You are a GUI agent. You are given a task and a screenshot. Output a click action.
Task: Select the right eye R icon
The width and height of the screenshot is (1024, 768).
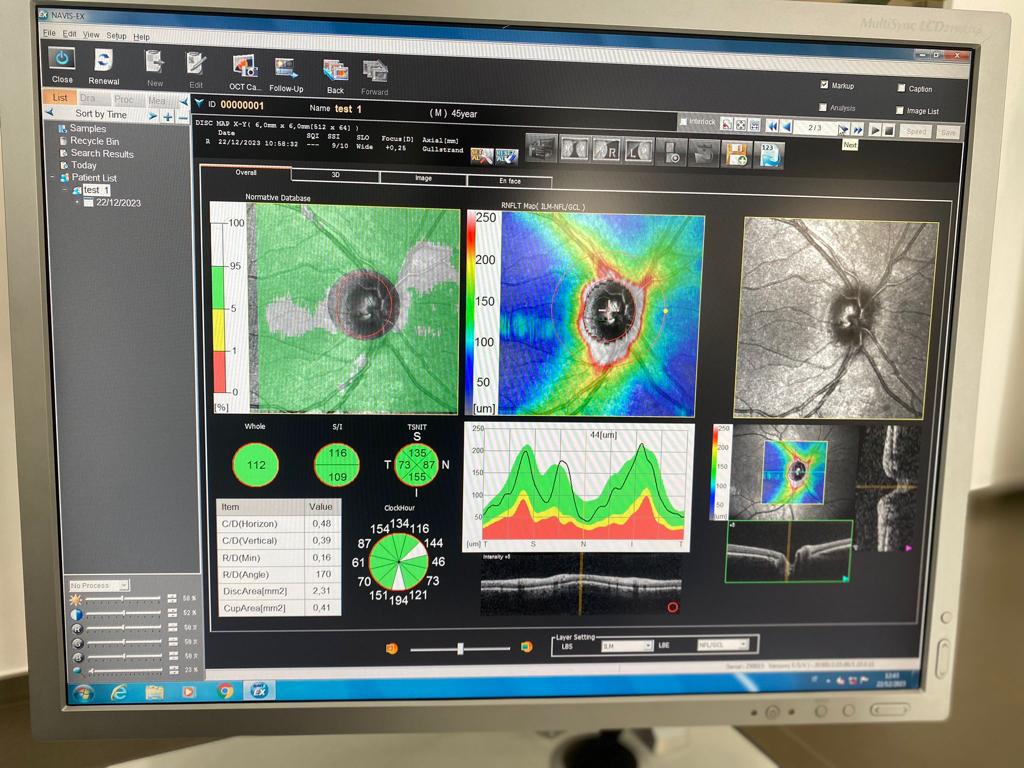pos(605,151)
